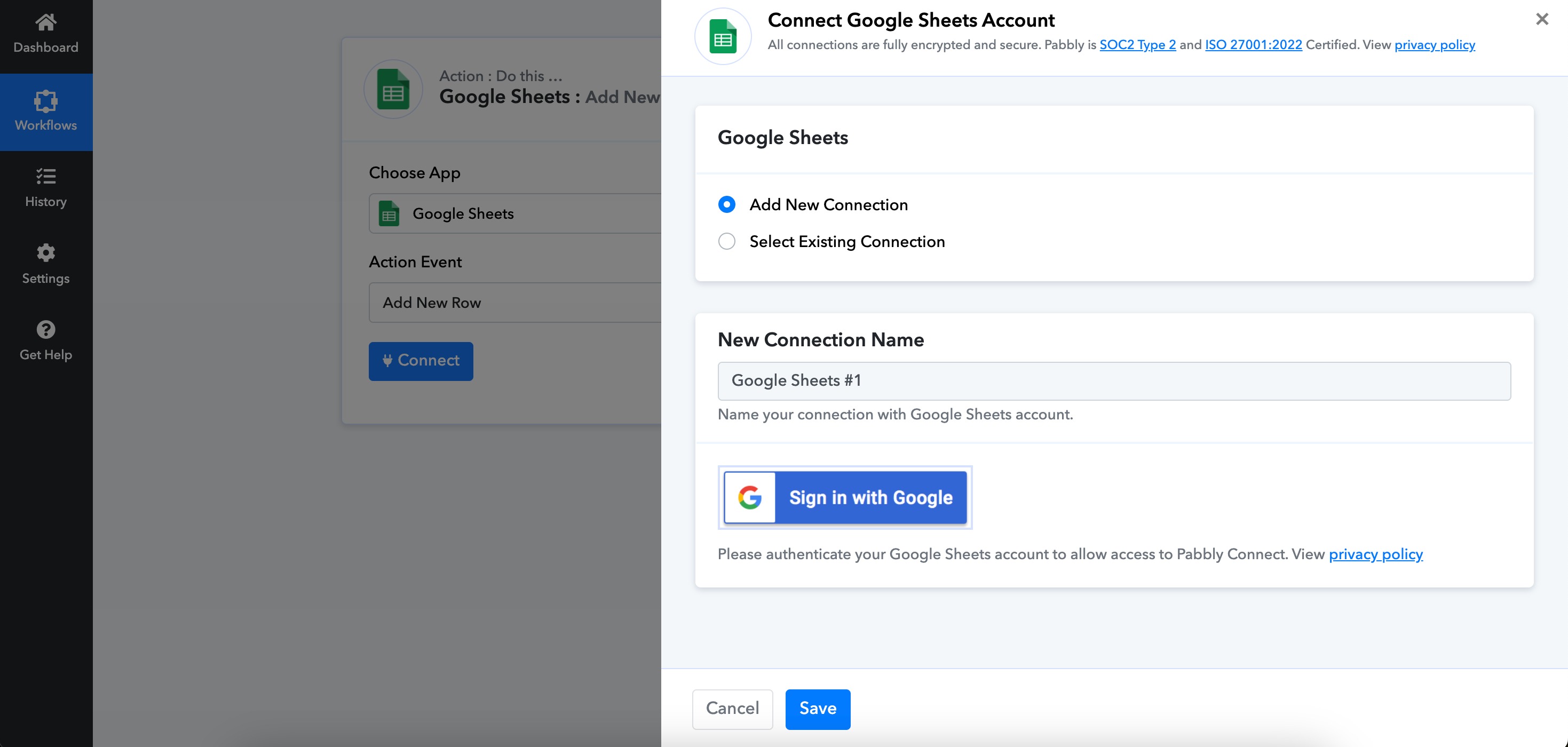Image resolution: width=1568 pixels, height=747 pixels.
Task: Click the Get Help question icon
Action: pyautogui.click(x=46, y=329)
